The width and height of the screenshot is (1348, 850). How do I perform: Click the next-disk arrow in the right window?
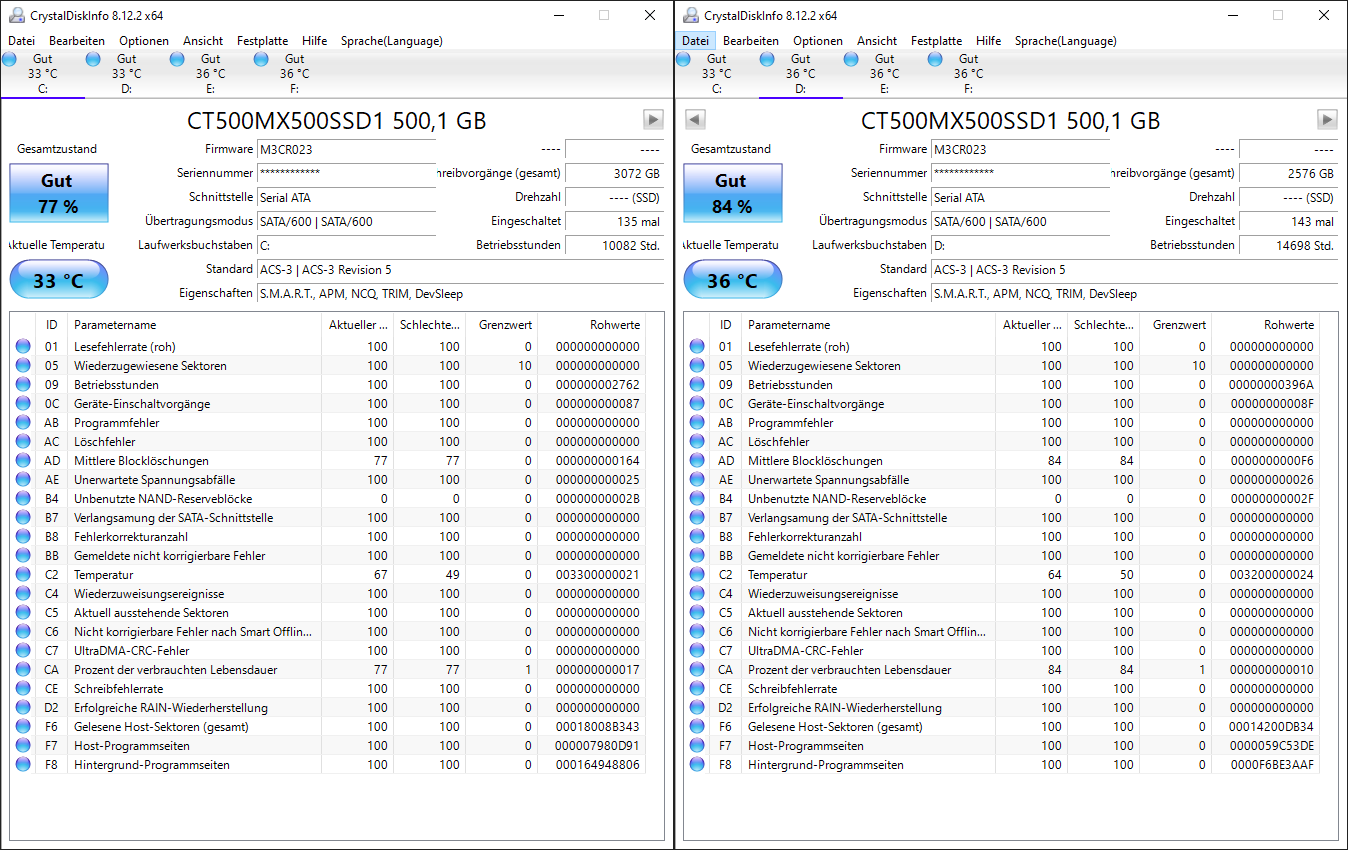tap(1327, 120)
